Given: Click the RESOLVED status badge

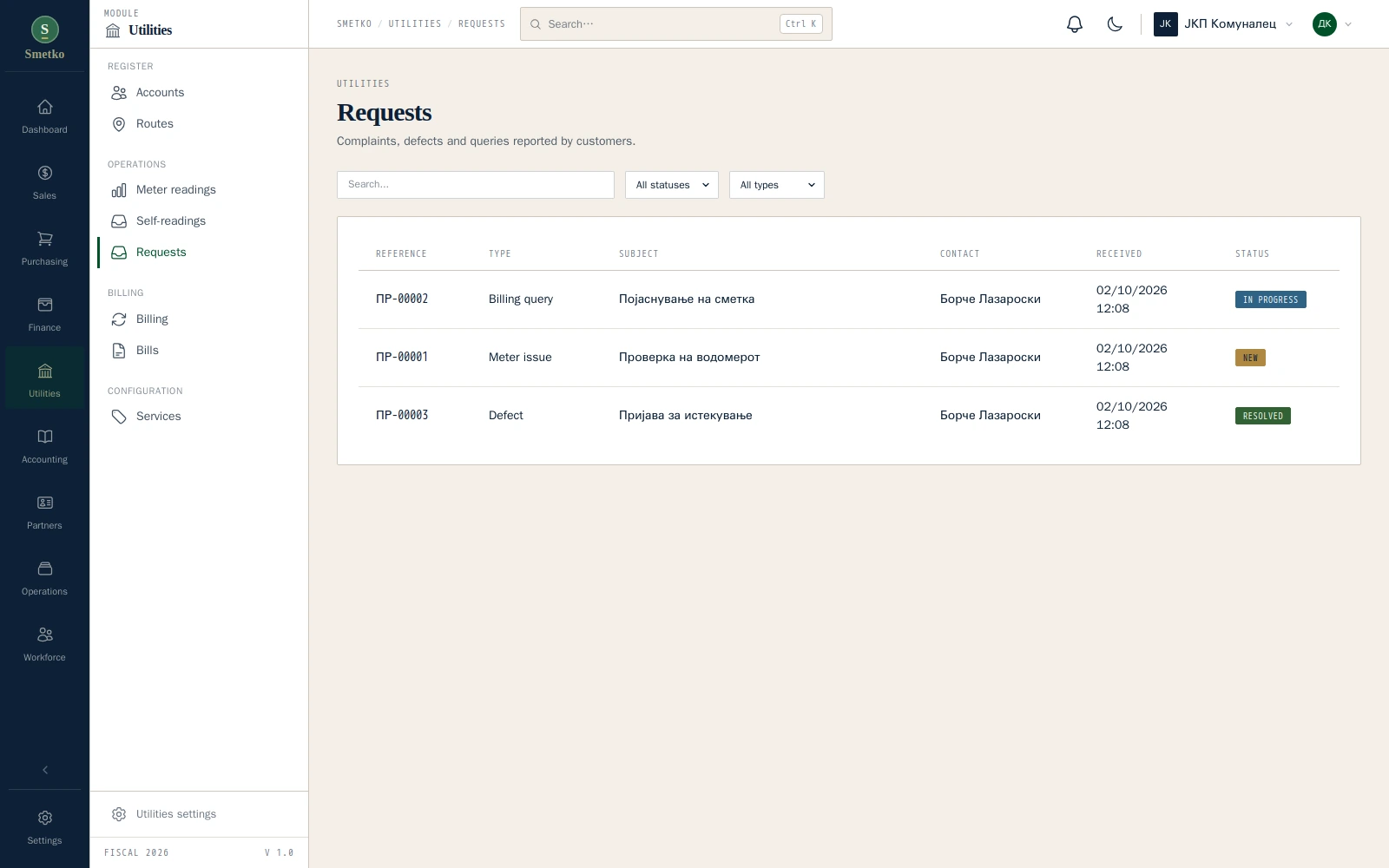Looking at the screenshot, I should tap(1263, 416).
